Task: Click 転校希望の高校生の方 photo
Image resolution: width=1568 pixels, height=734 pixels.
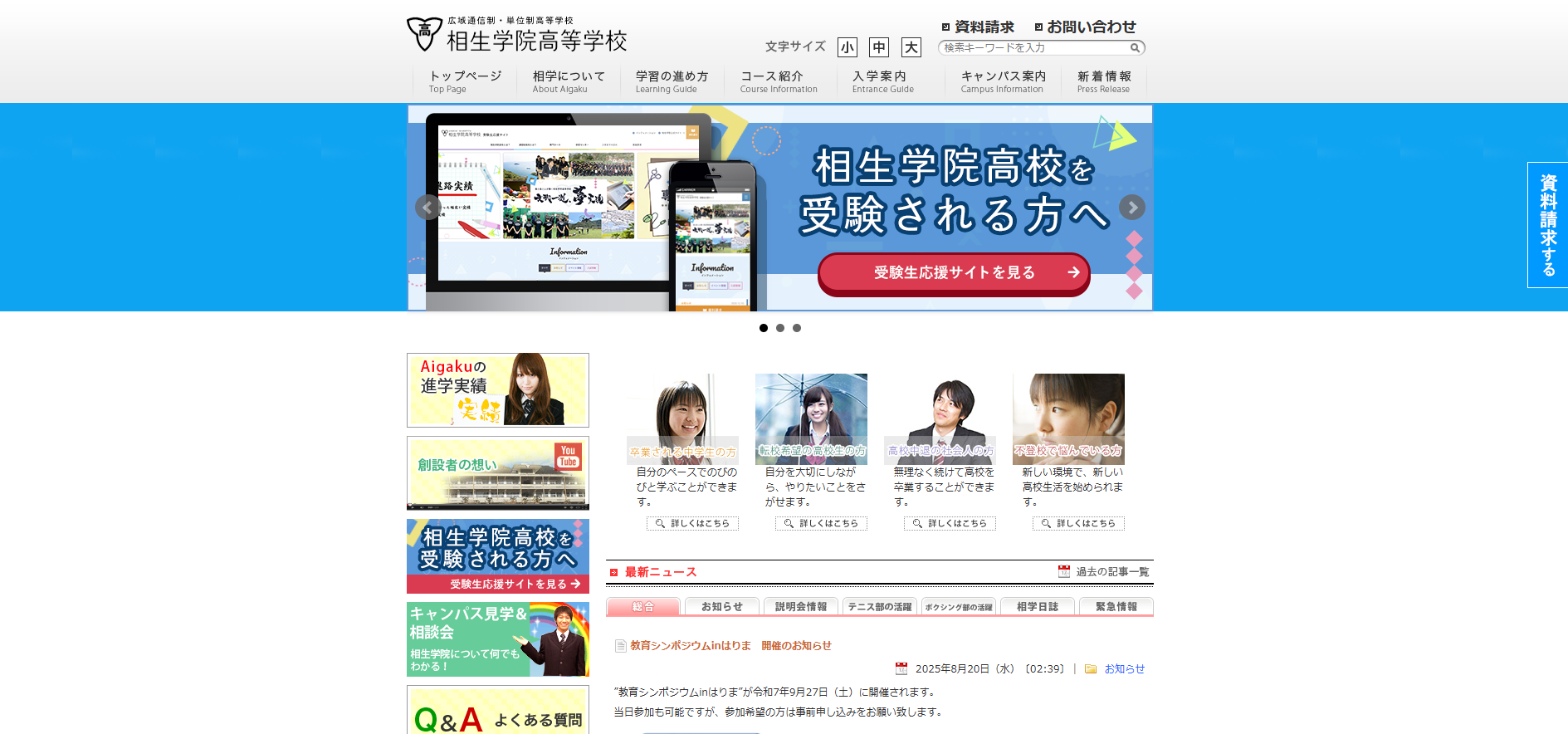Action: click(x=811, y=418)
